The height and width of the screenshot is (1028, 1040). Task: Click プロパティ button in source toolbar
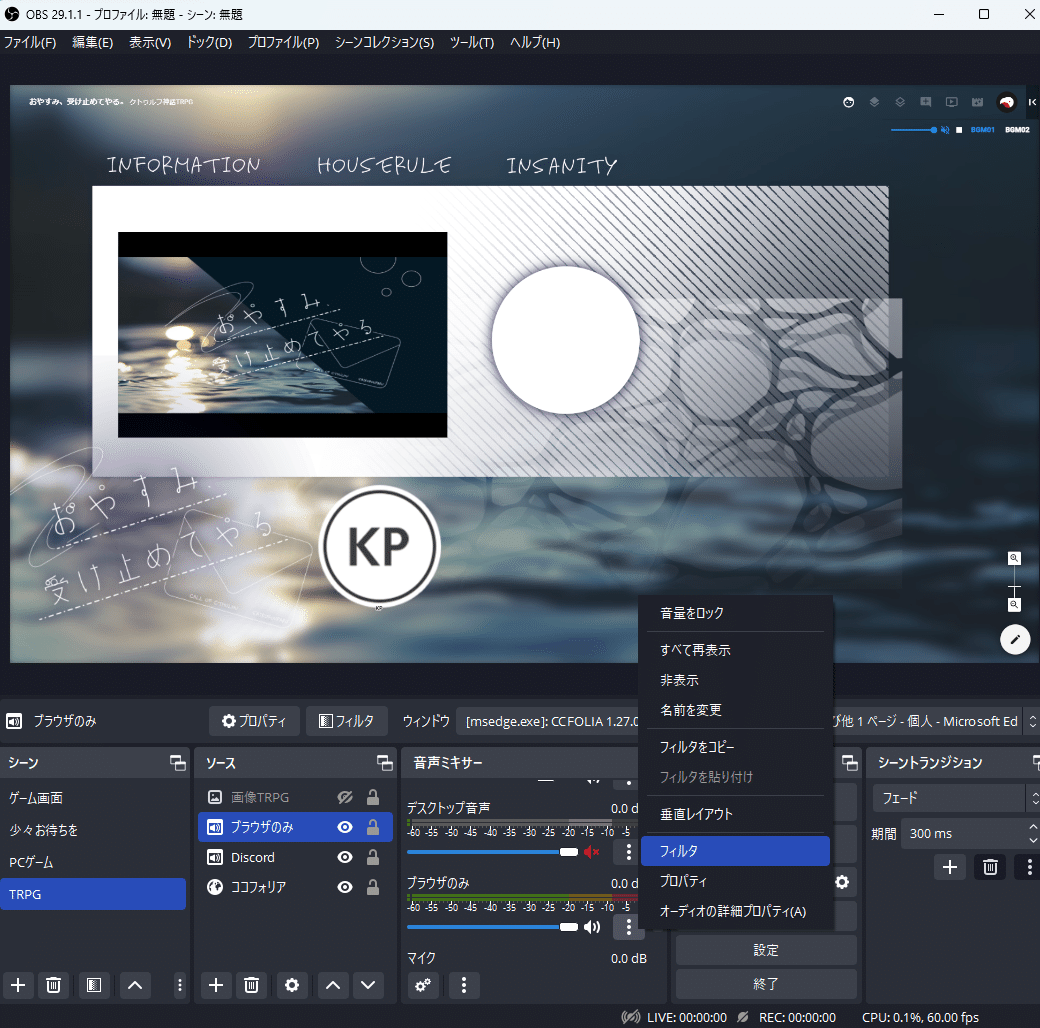pyautogui.click(x=254, y=721)
